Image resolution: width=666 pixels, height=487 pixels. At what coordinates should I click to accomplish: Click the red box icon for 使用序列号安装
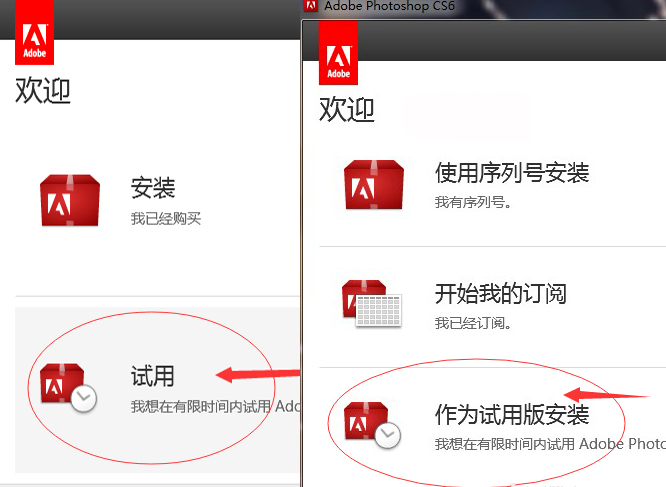click(x=372, y=185)
